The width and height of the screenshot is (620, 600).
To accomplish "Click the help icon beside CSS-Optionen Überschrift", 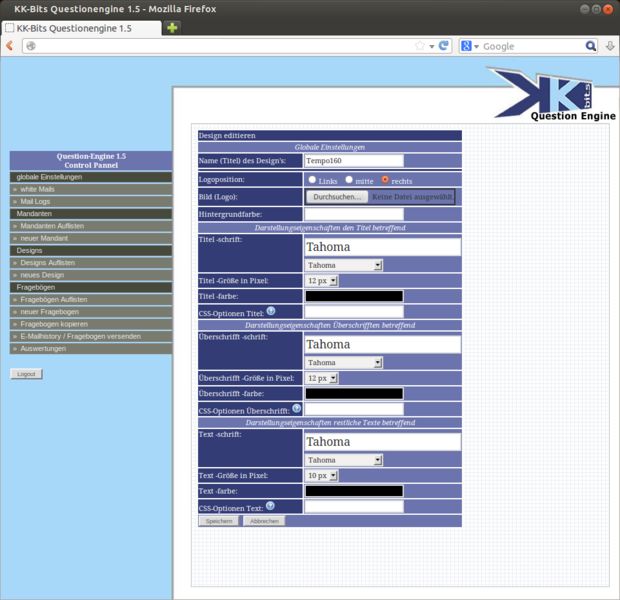I will click(x=296, y=408).
